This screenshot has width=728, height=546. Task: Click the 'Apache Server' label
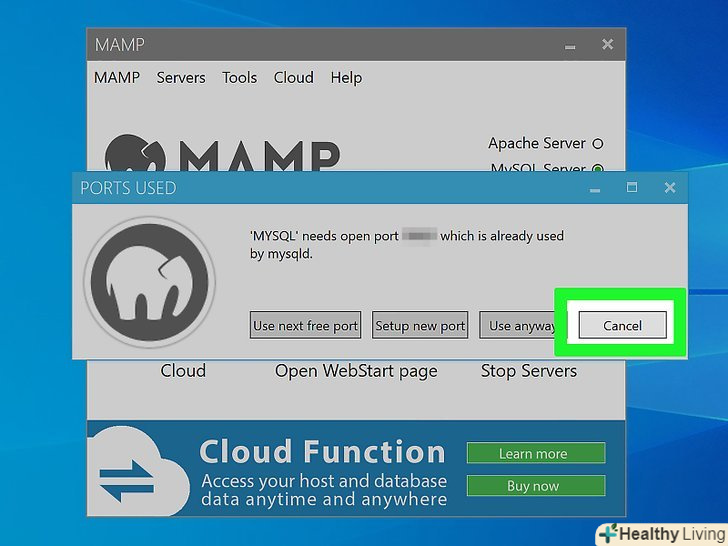537,143
